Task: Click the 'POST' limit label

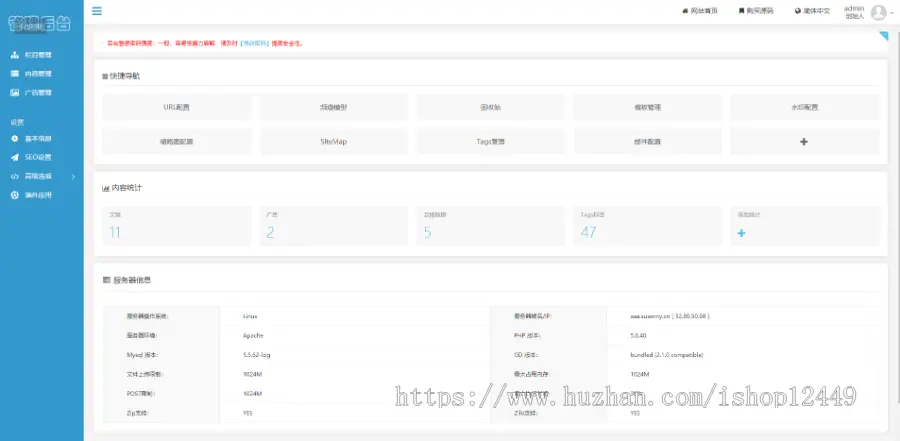Action: pos(141,394)
